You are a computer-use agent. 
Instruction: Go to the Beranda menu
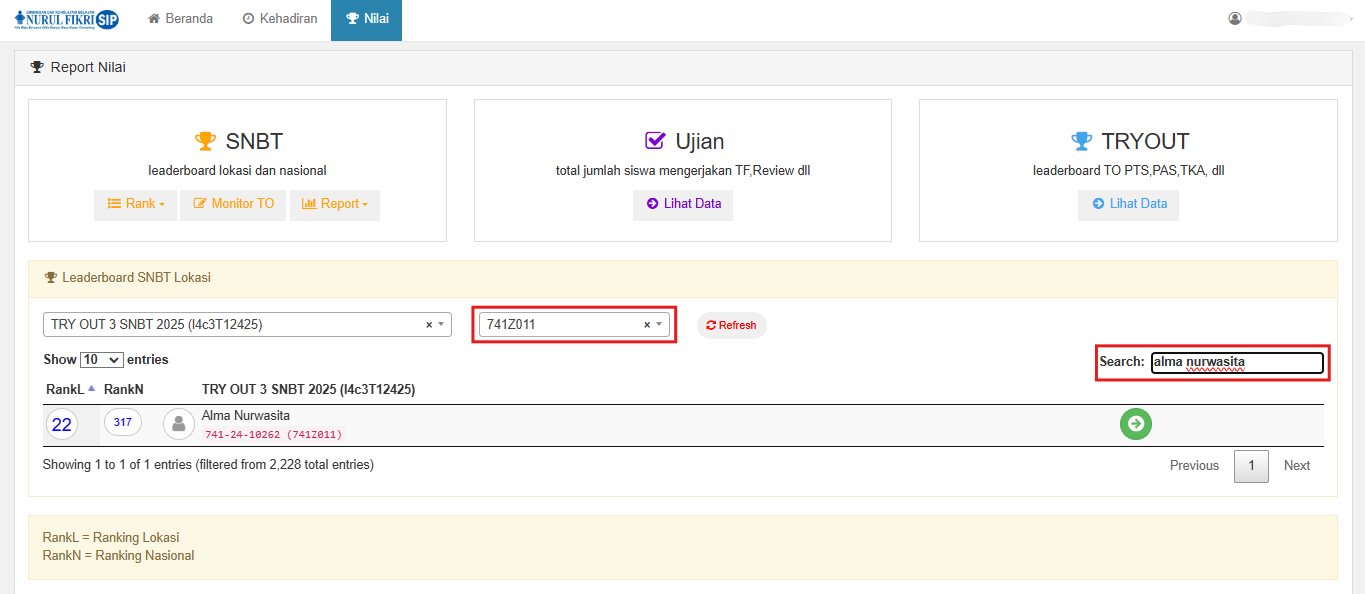click(x=180, y=19)
